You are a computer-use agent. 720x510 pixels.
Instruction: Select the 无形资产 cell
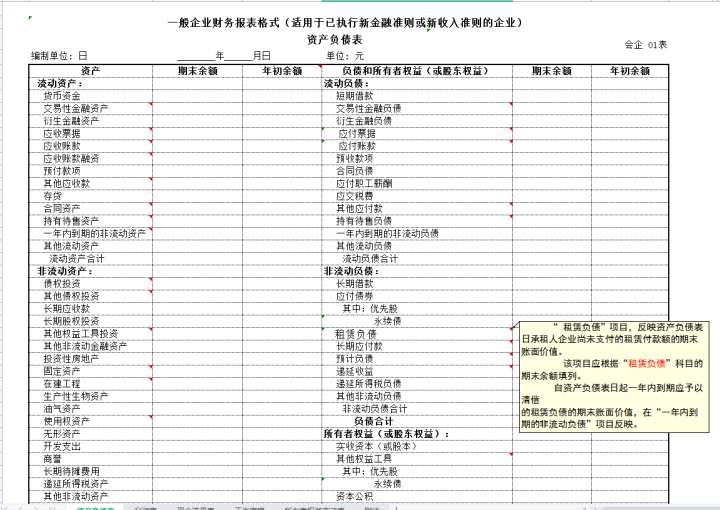coord(90,434)
